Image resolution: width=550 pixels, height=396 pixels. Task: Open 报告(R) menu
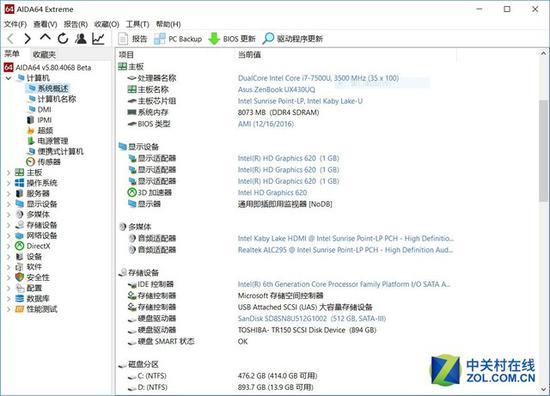[76, 24]
